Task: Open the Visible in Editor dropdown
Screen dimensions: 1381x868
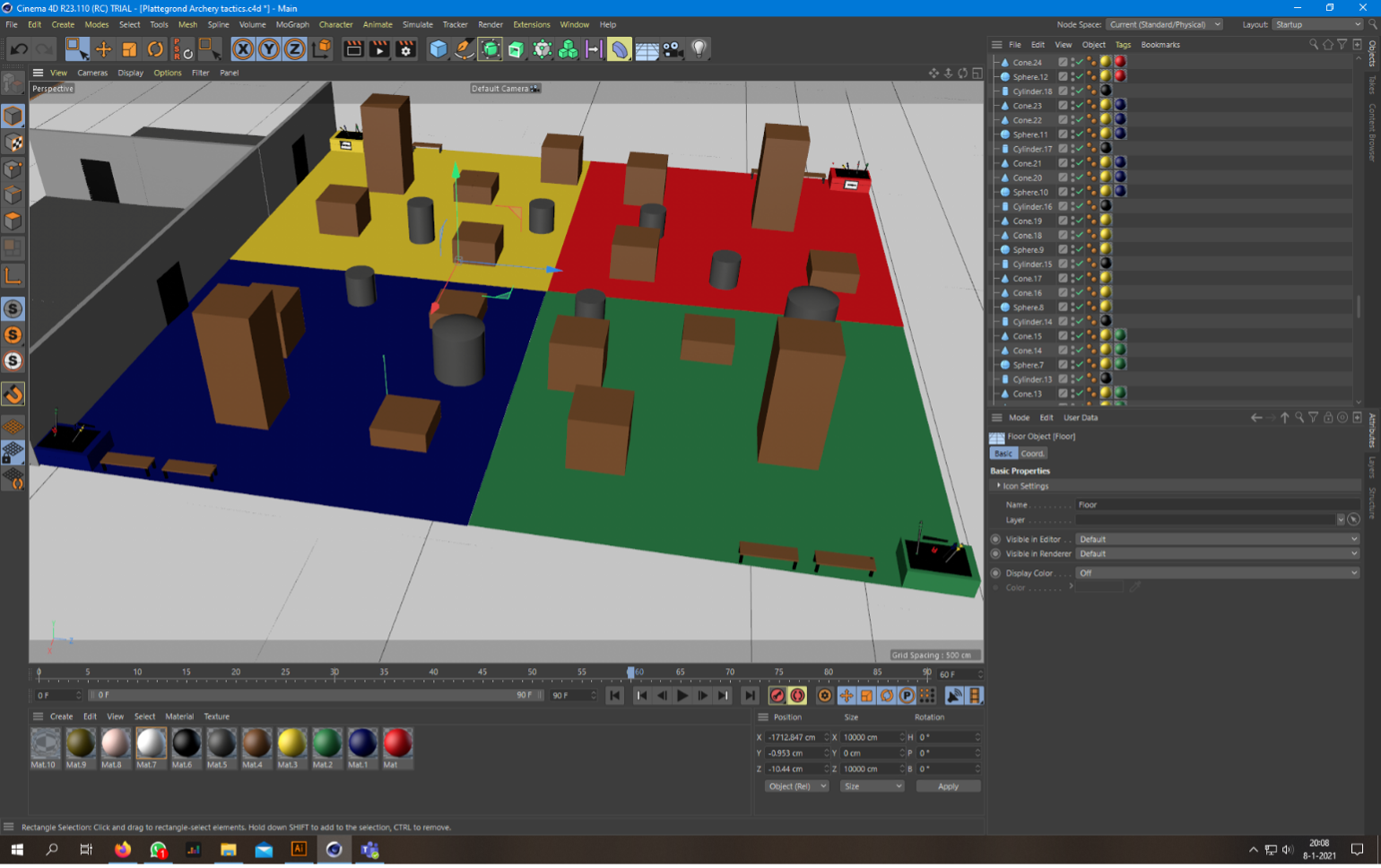Action: click(x=1217, y=539)
